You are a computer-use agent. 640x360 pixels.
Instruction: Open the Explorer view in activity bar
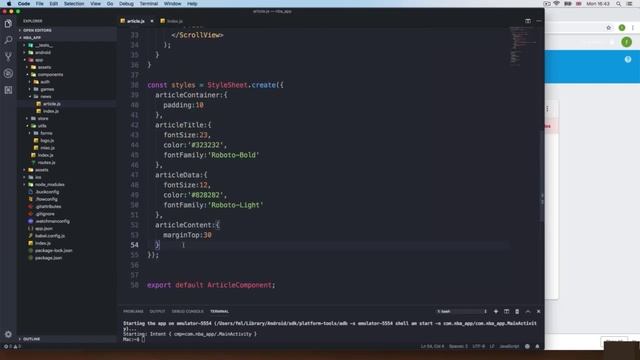8,24
